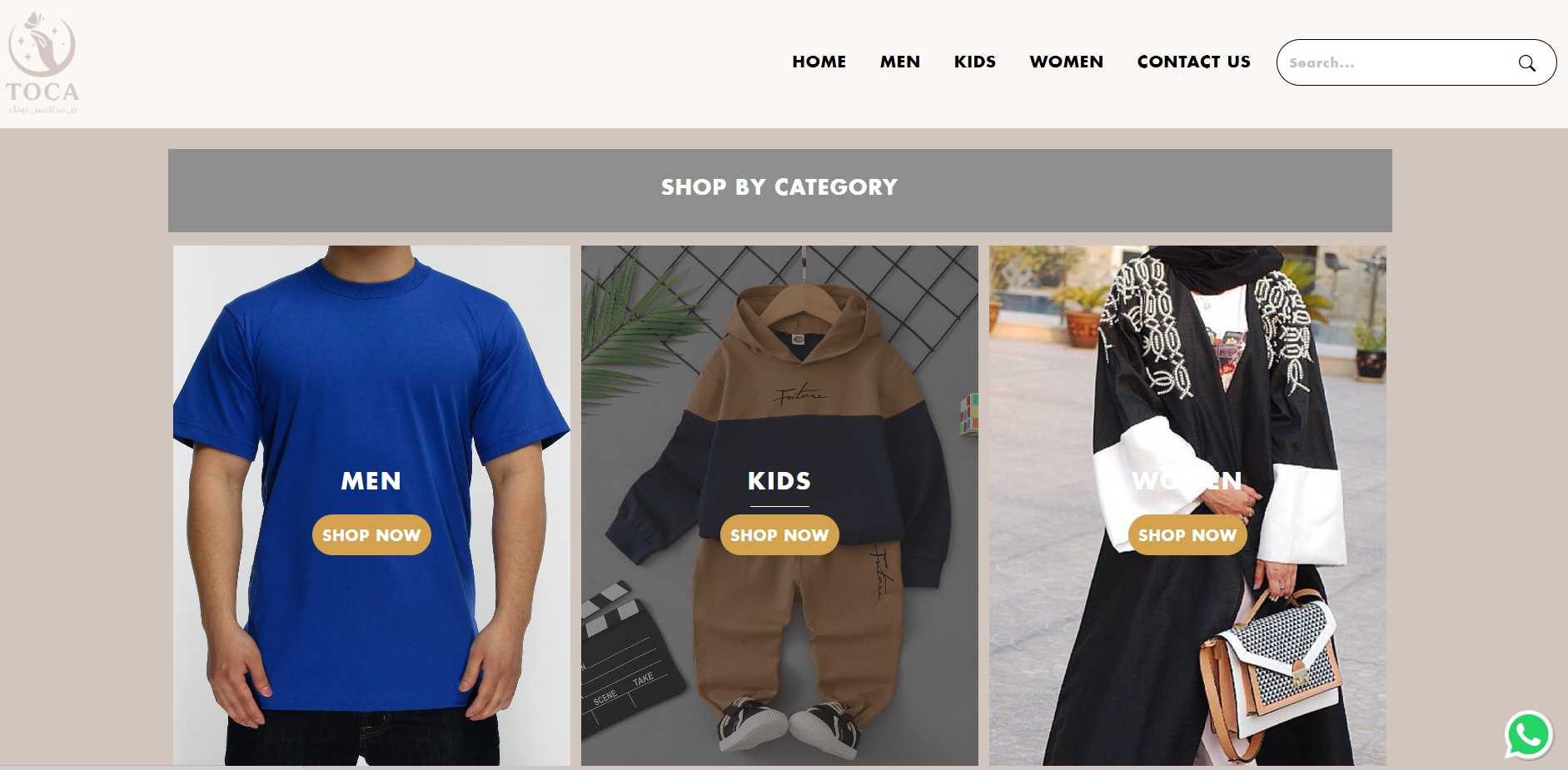Image resolution: width=1568 pixels, height=770 pixels.
Task: Click the Arabic tagline under the TOCA logo
Action: click(x=42, y=110)
